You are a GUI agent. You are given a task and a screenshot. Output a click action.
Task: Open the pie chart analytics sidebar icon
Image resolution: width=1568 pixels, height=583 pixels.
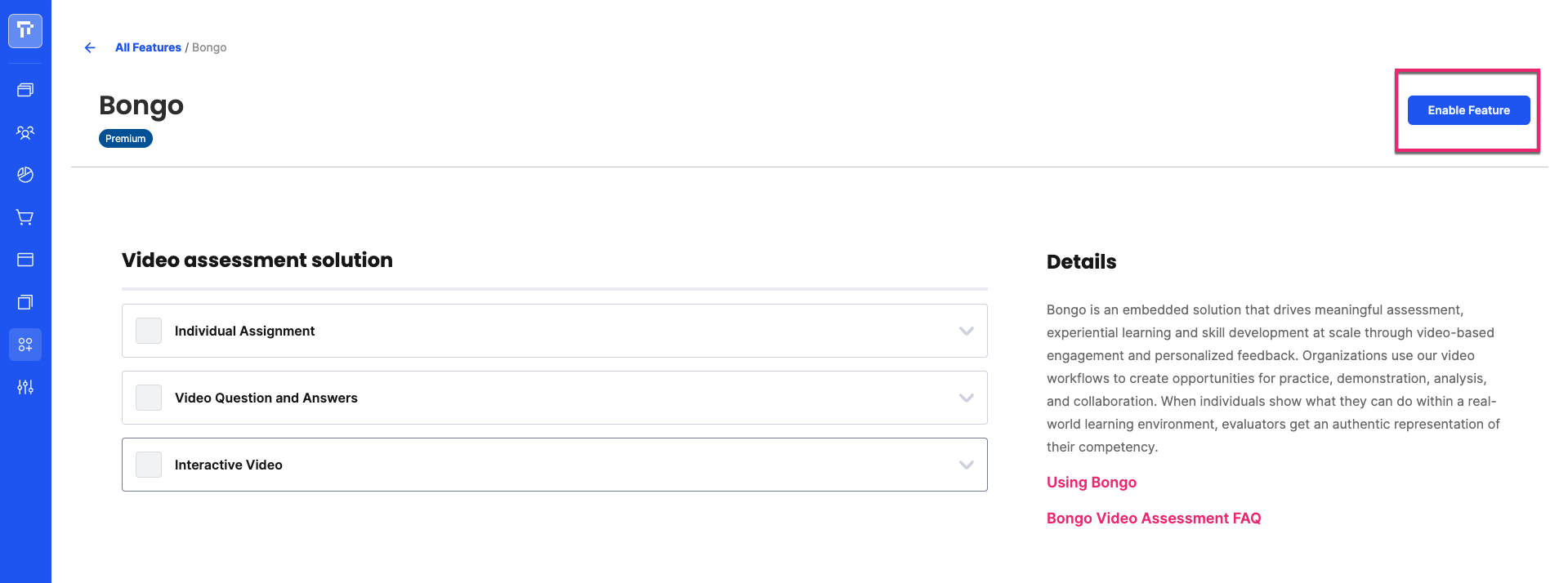tap(25, 175)
